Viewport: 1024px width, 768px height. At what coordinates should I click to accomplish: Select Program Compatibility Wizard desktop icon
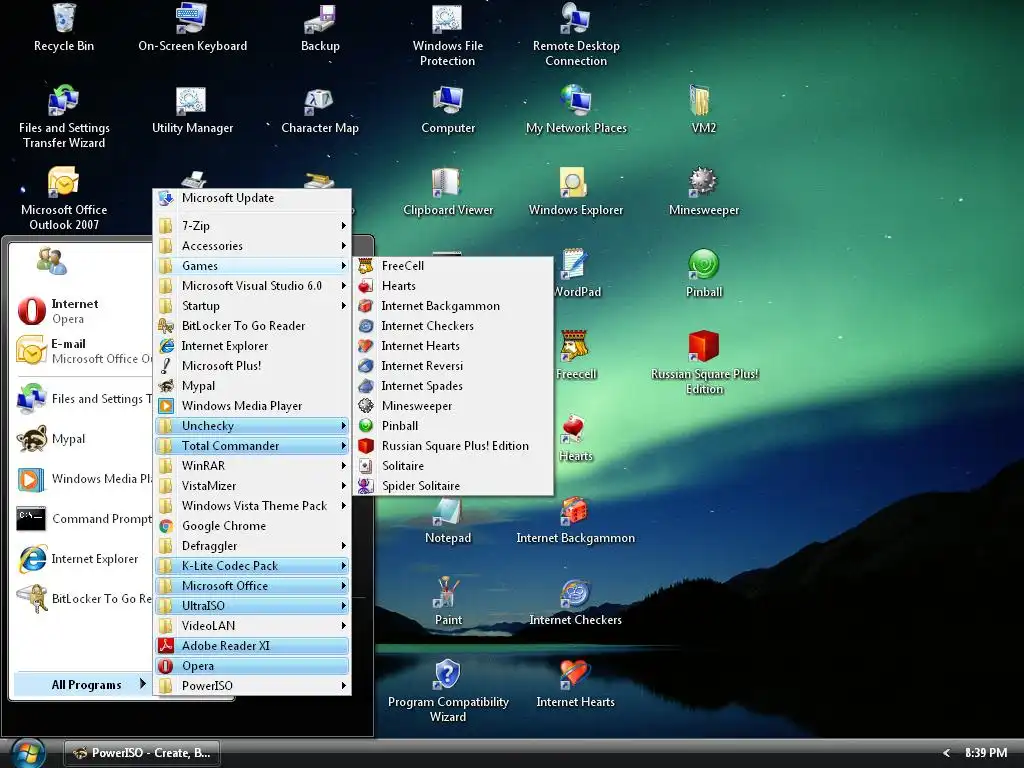pos(448,691)
